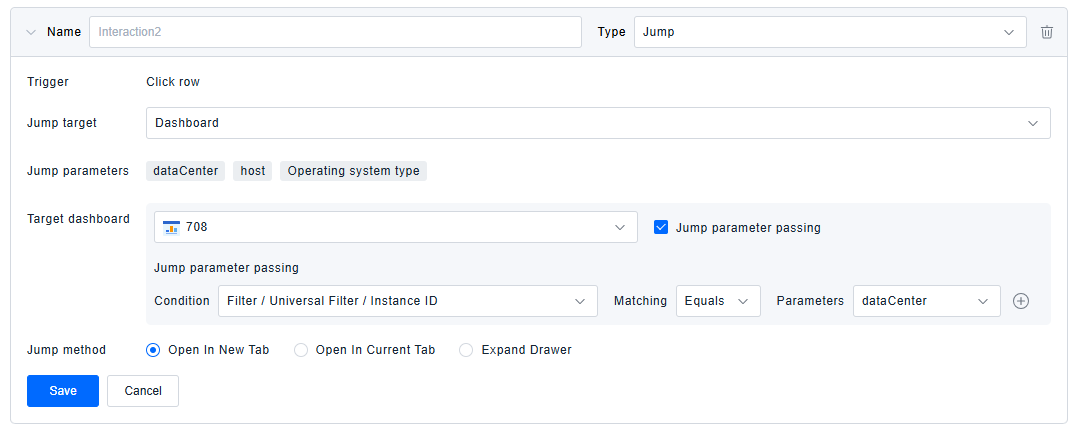
Task: Click the Name input field
Action: (x=335, y=32)
